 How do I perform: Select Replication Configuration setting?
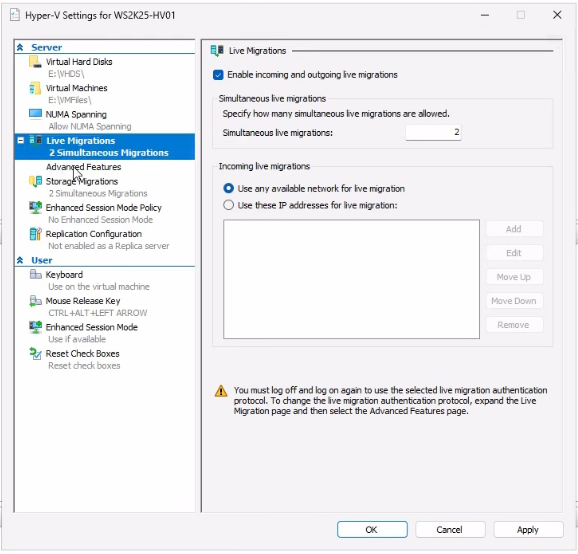coord(94,234)
